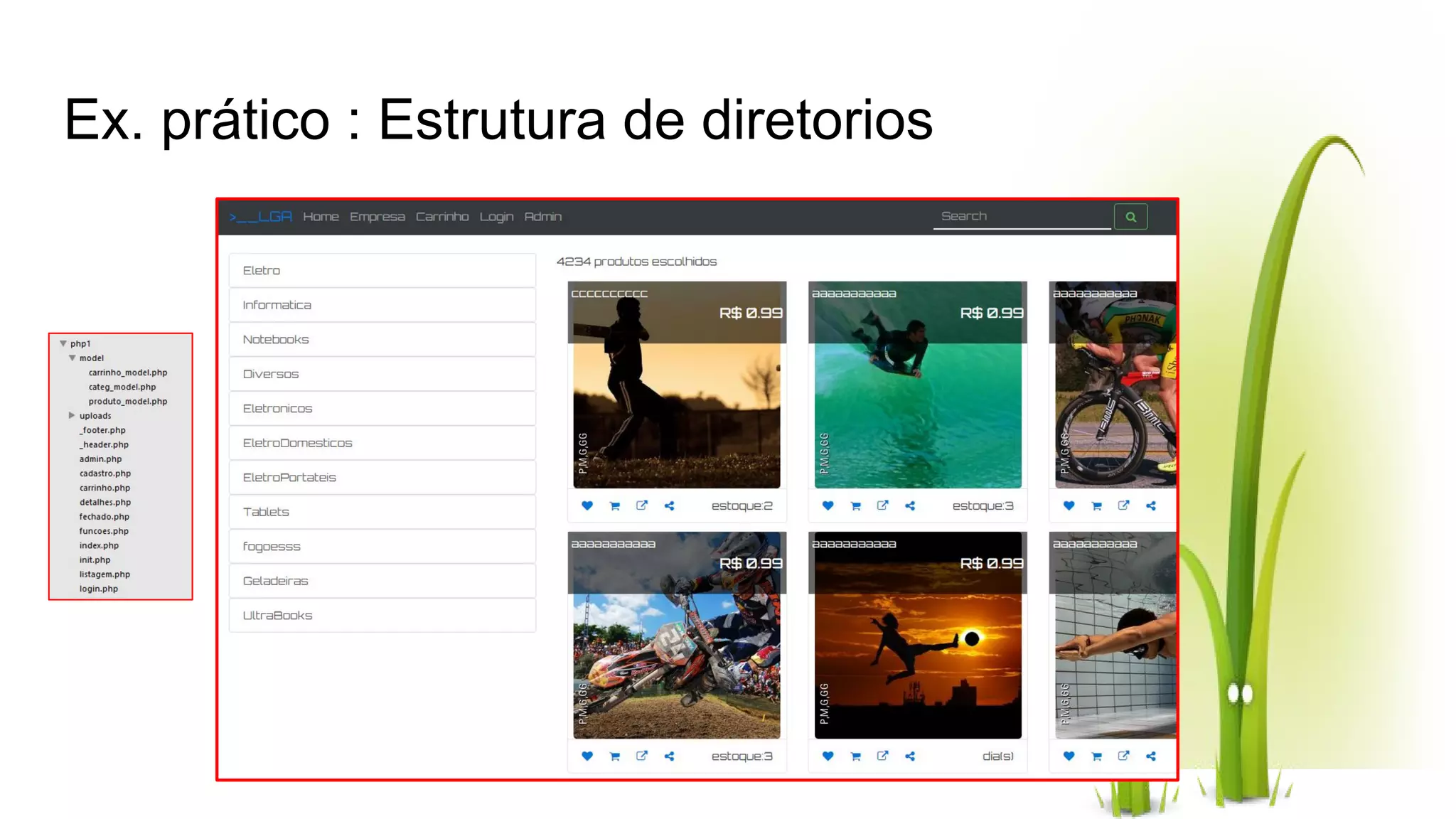Viewport: 1456px width, 819px height.
Task: Open _header.php in the file tree
Action: (x=104, y=444)
